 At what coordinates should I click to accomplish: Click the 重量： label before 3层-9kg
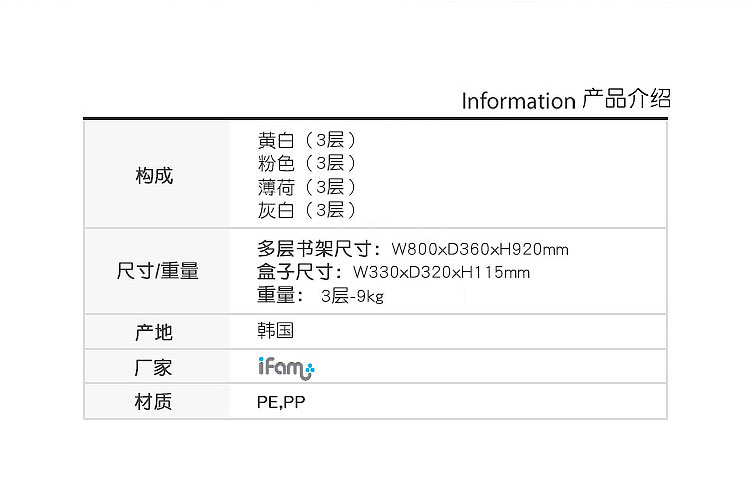click(279, 295)
